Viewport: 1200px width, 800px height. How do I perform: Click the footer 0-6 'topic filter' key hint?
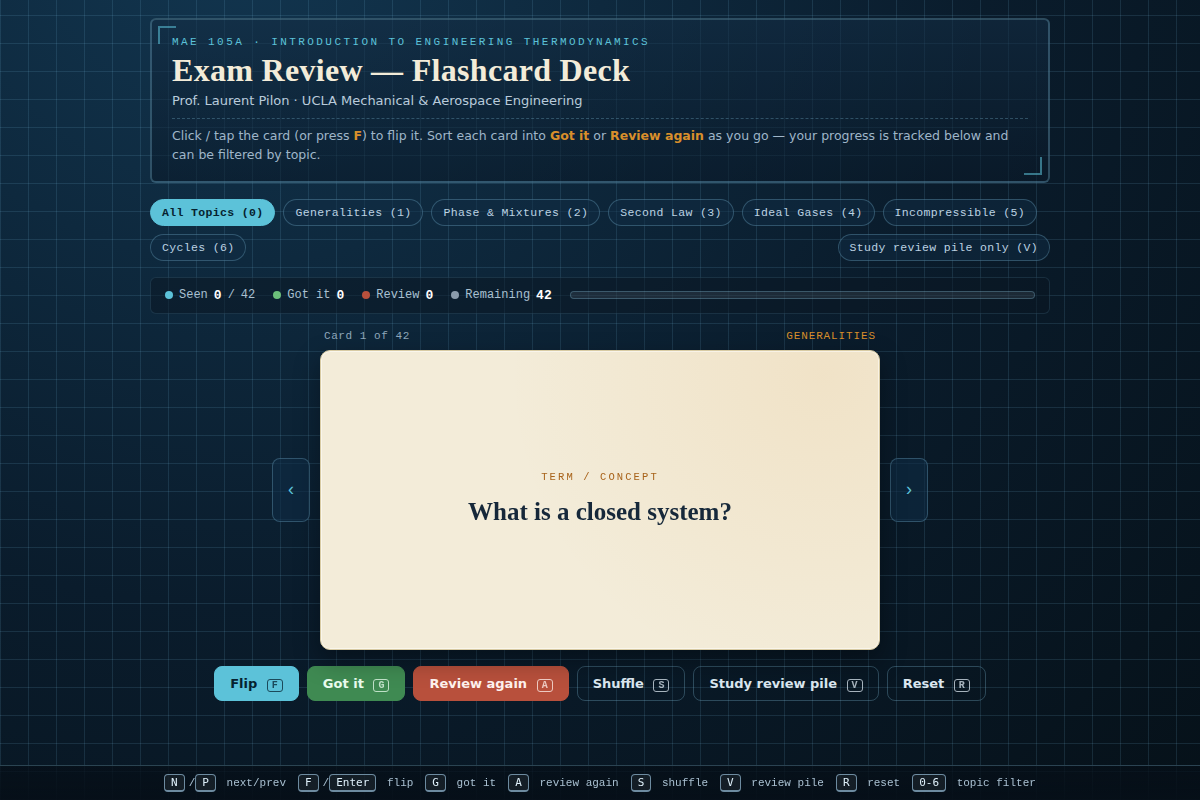click(929, 783)
